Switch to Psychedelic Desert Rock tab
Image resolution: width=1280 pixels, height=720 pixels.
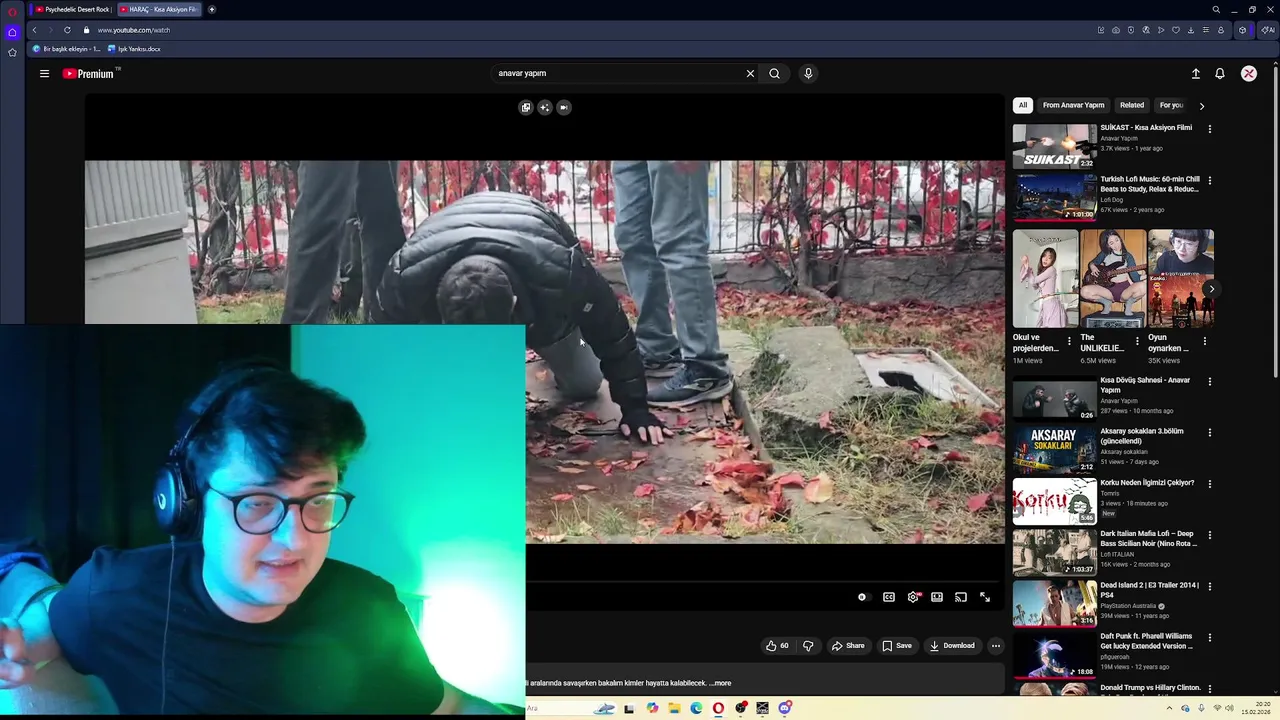pos(73,9)
